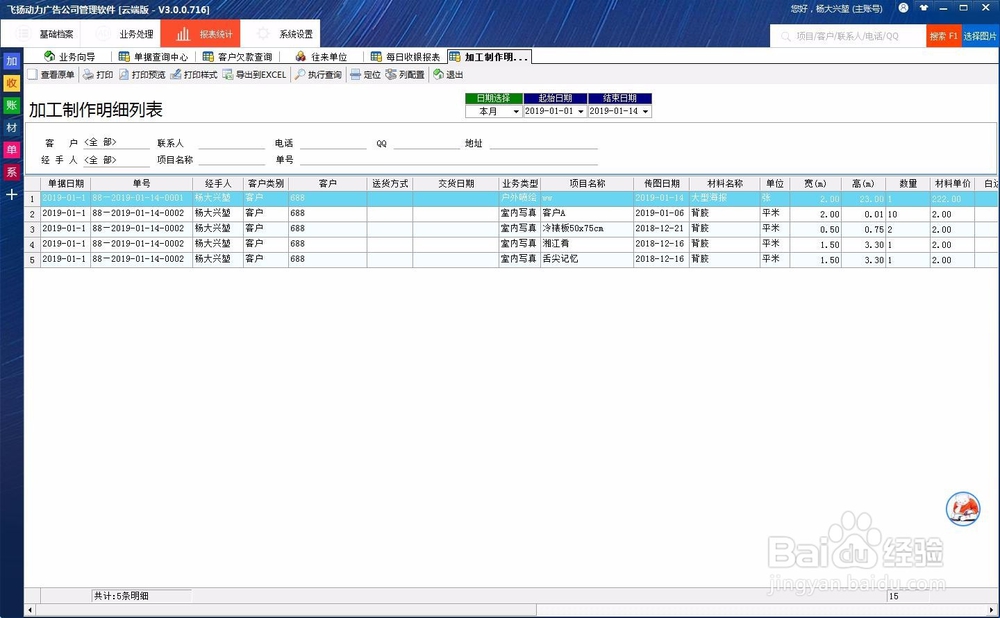Viewport: 1000px width, 618px height.
Task: Click the top search input field
Action: click(848, 36)
